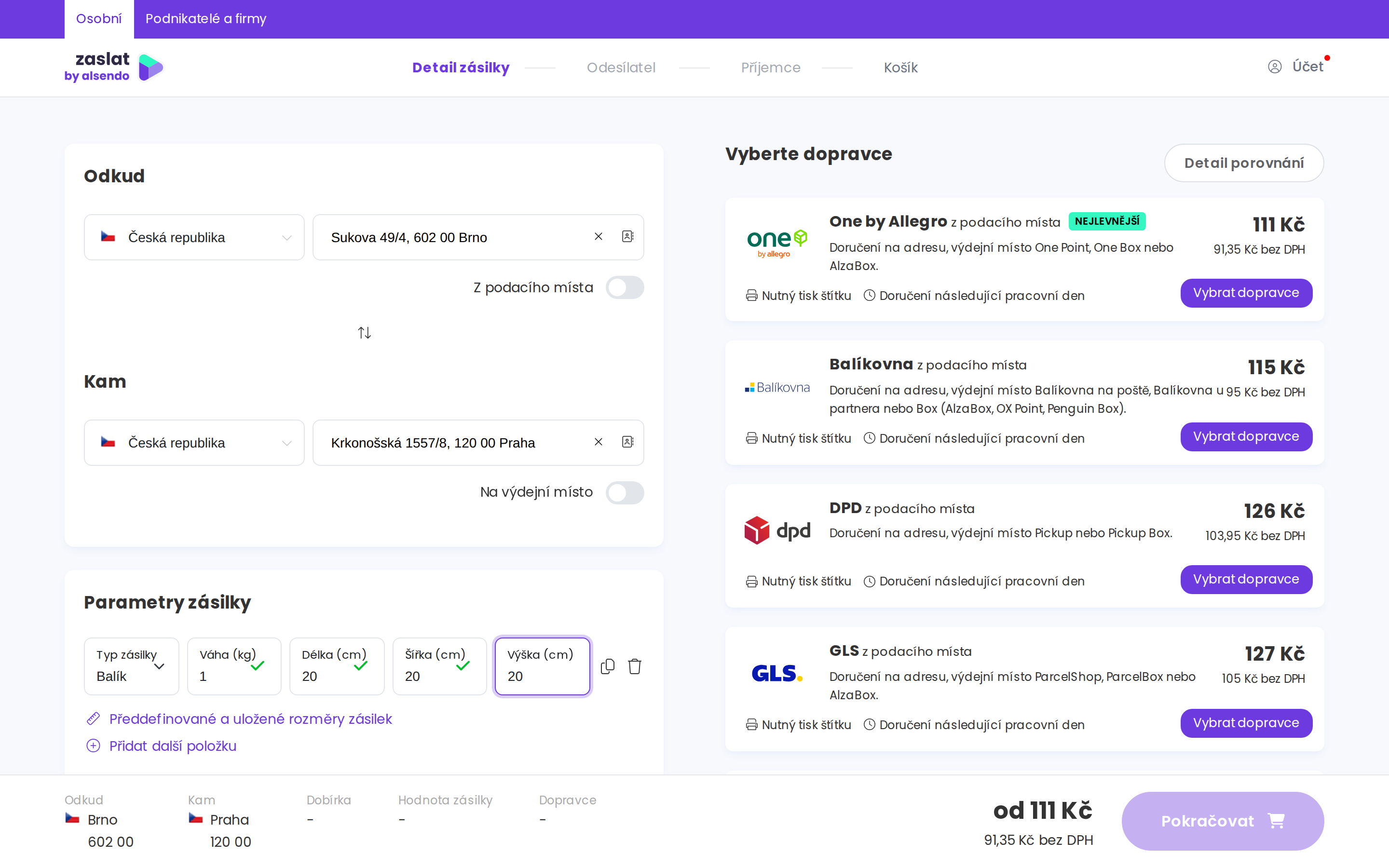Choose One by Allegro with Vybrat dopravce

click(x=1246, y=293)
